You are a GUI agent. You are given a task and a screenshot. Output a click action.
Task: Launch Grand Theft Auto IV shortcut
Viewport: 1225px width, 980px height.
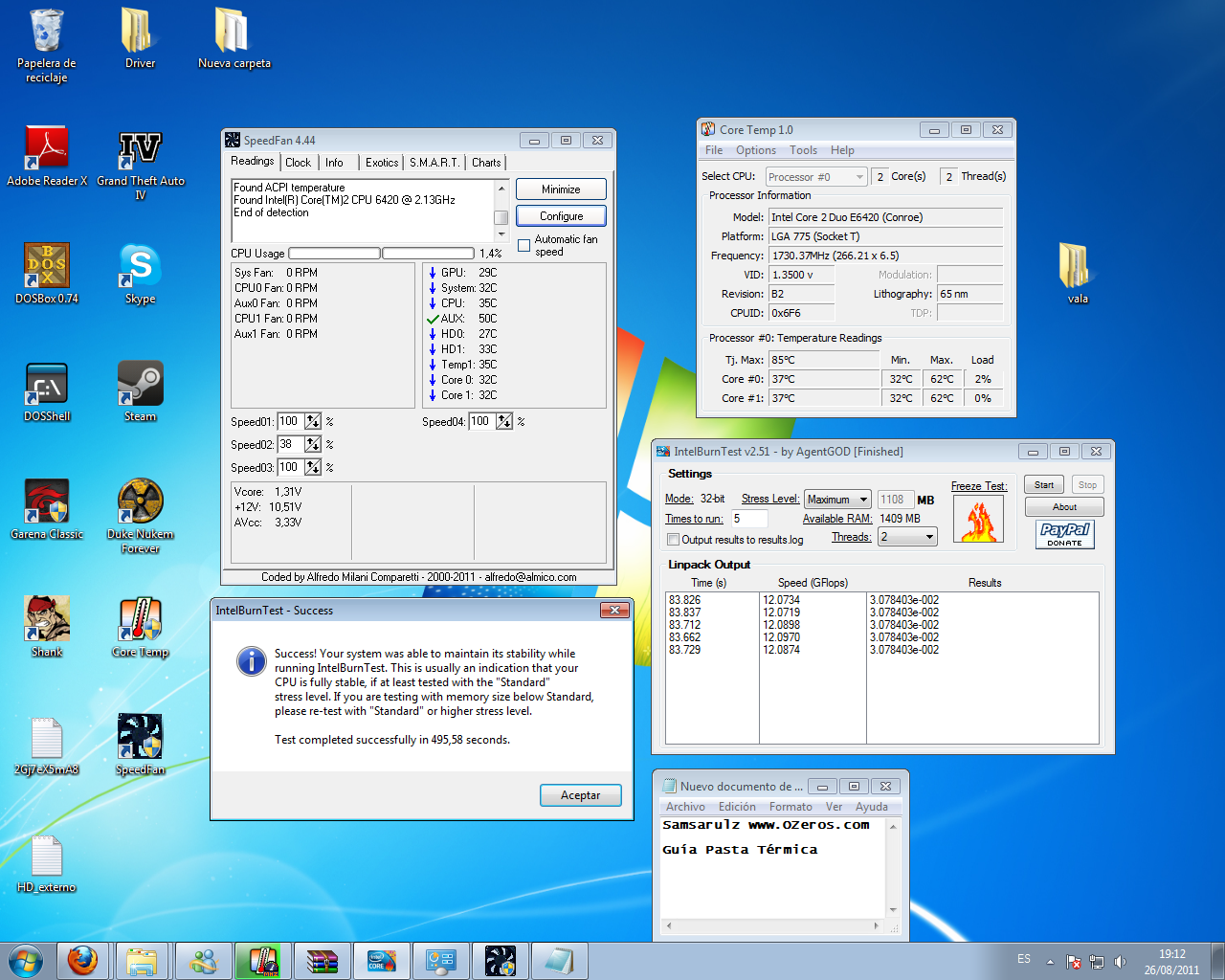click(x=141, y=163)
